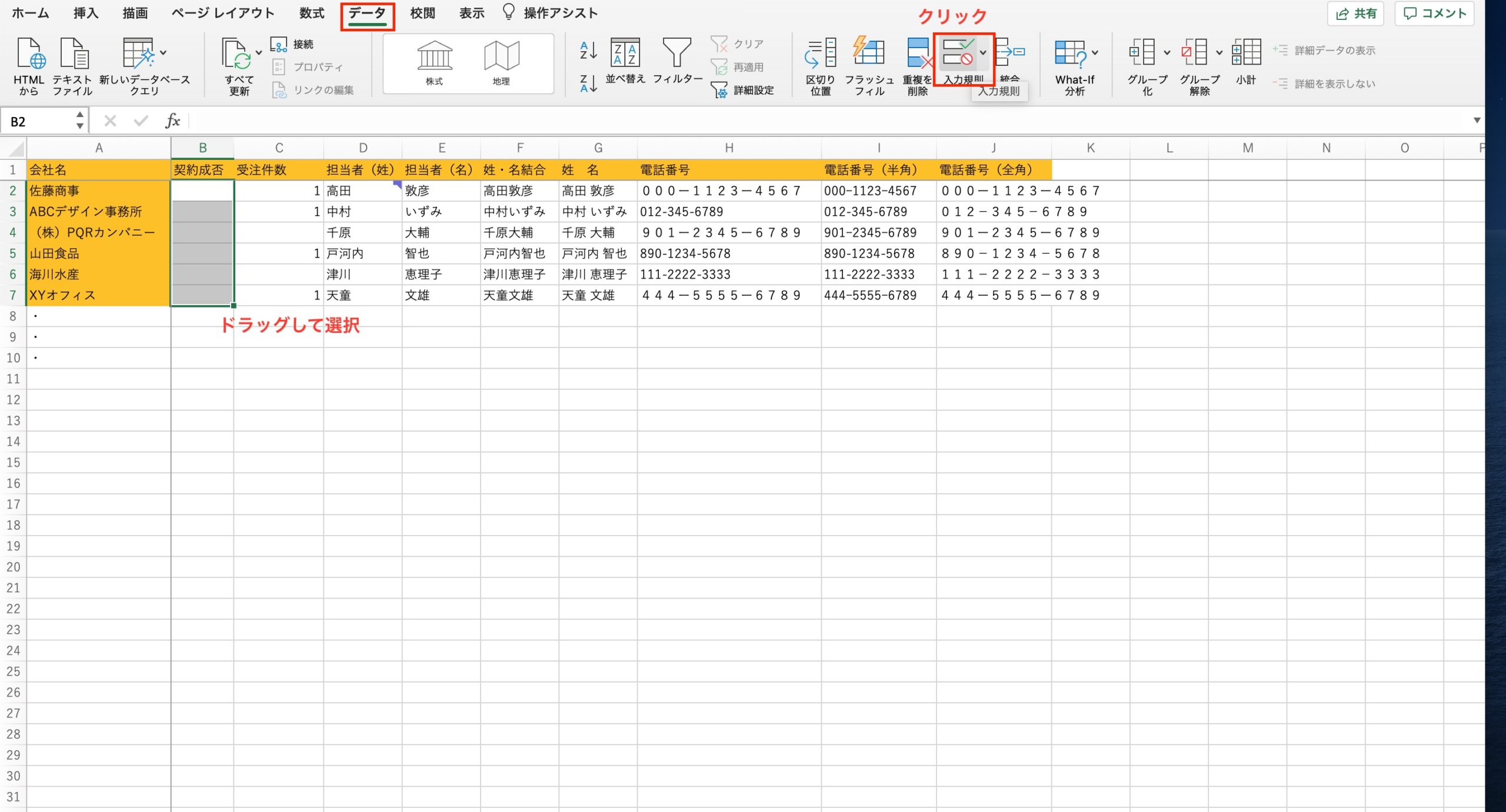Expand the 入力規則 dropdown arrow
The width and height of the screenshot is (1506, 812).
click(x=982, y=53)
